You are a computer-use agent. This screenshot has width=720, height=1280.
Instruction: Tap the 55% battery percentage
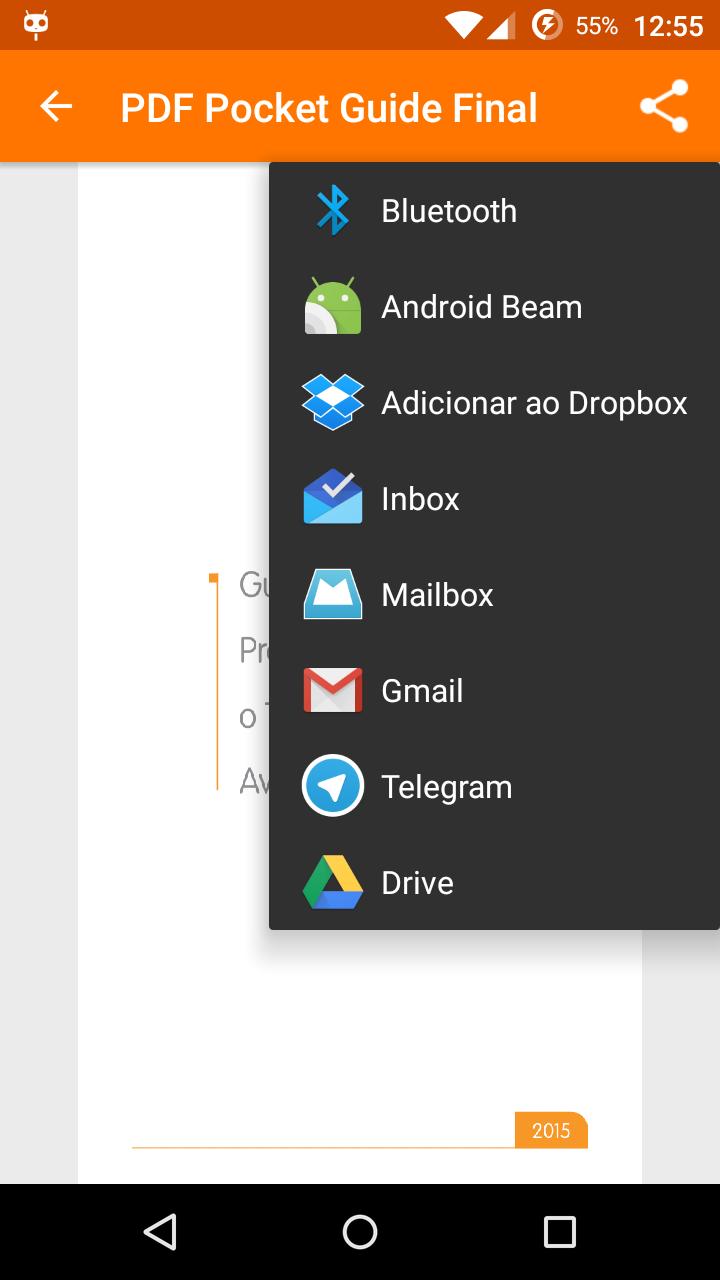click(597, 26)
